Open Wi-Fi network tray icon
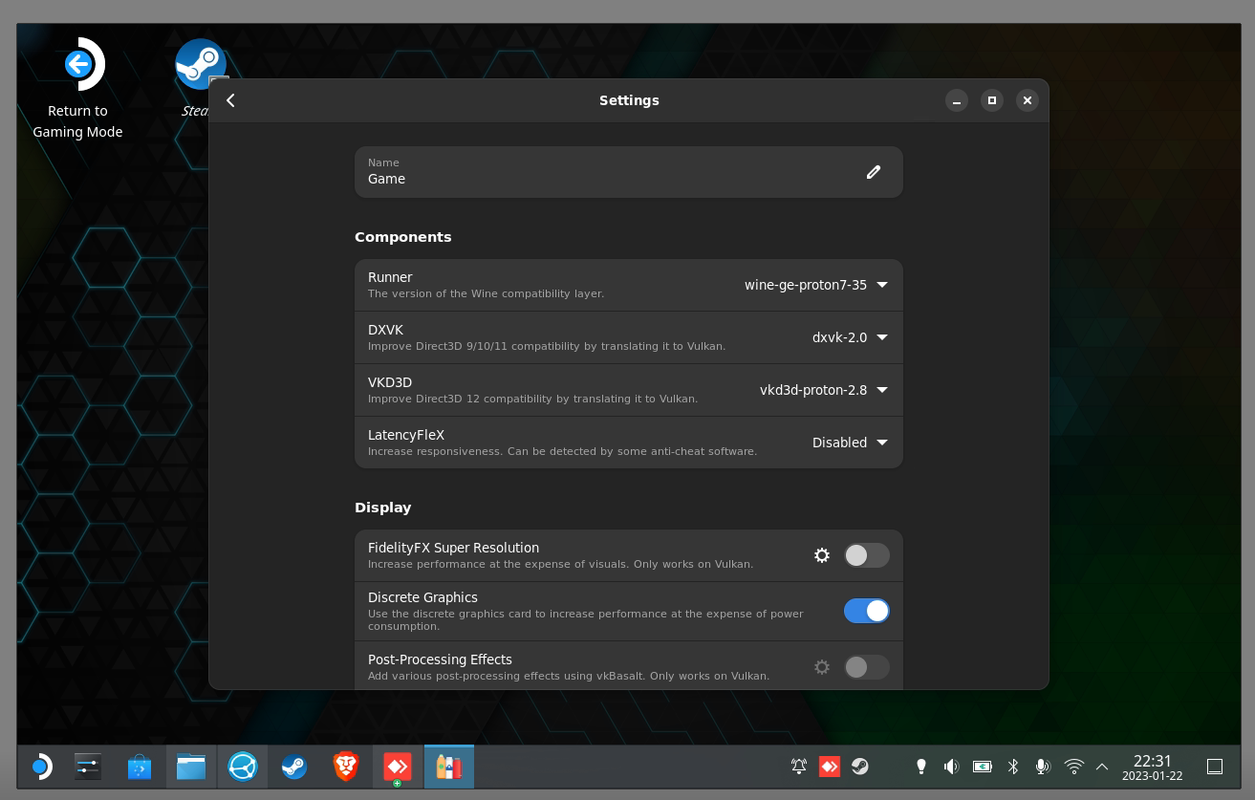Image resolution: width=1255 pixels, height=800 pixels. (1074, 767)
